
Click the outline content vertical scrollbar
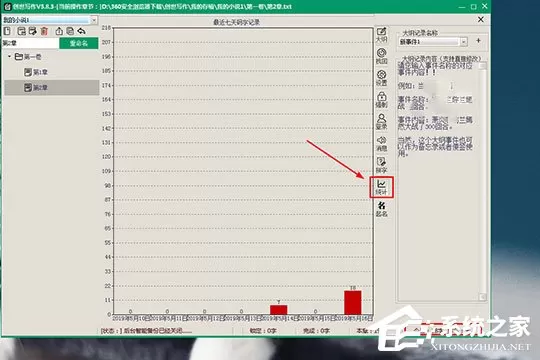point(483,181)
